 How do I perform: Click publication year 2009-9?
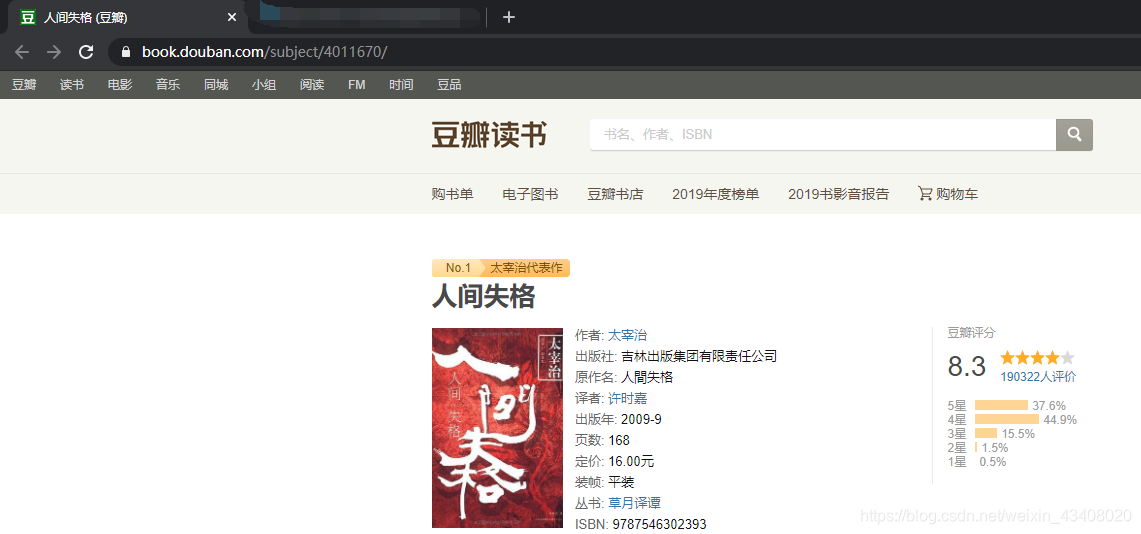point(641,419)
